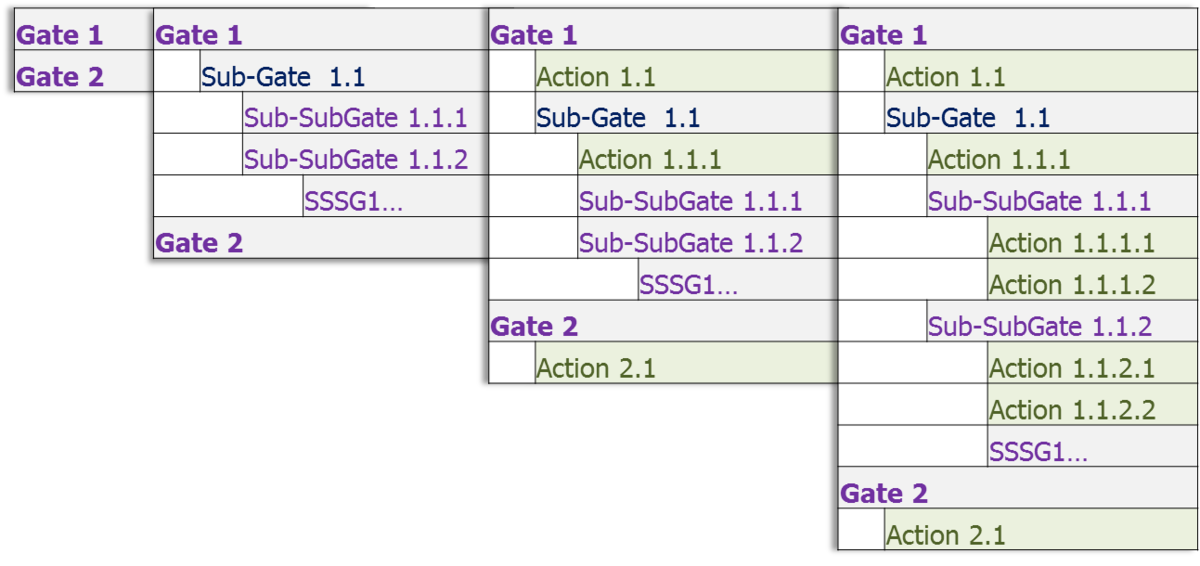Select Sub-Gate 1.1 in the rightmost panel
Image resolution: width=1200 pixels, height=566 pixels.
point(1042,118)
